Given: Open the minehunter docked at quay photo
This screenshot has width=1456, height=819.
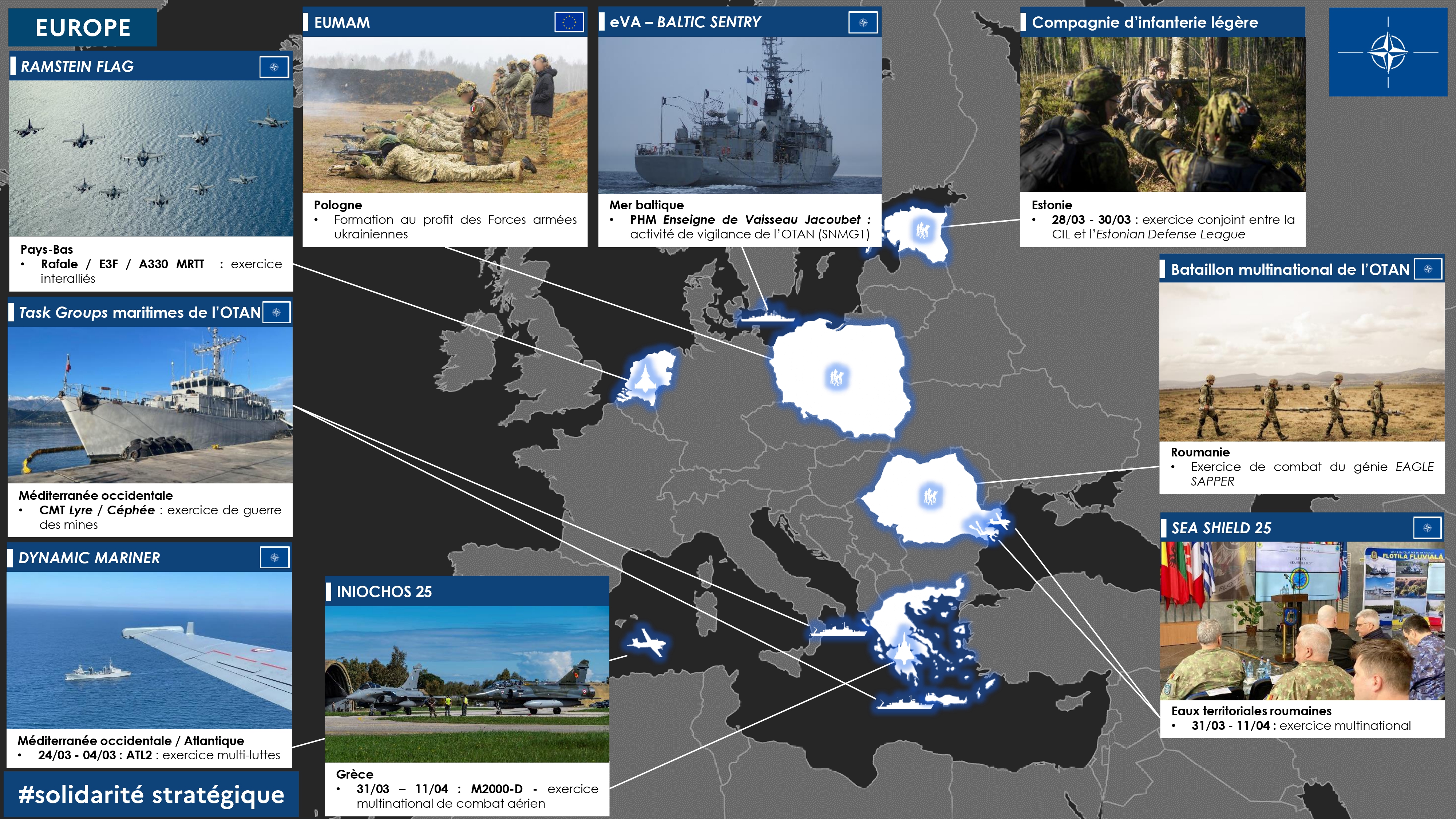Looking at the screenshot, I should click(150, 405).
